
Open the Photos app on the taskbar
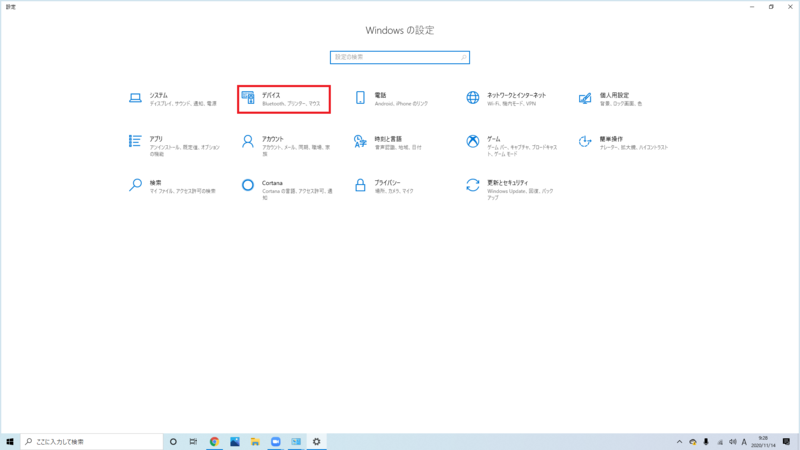[235, 442]
